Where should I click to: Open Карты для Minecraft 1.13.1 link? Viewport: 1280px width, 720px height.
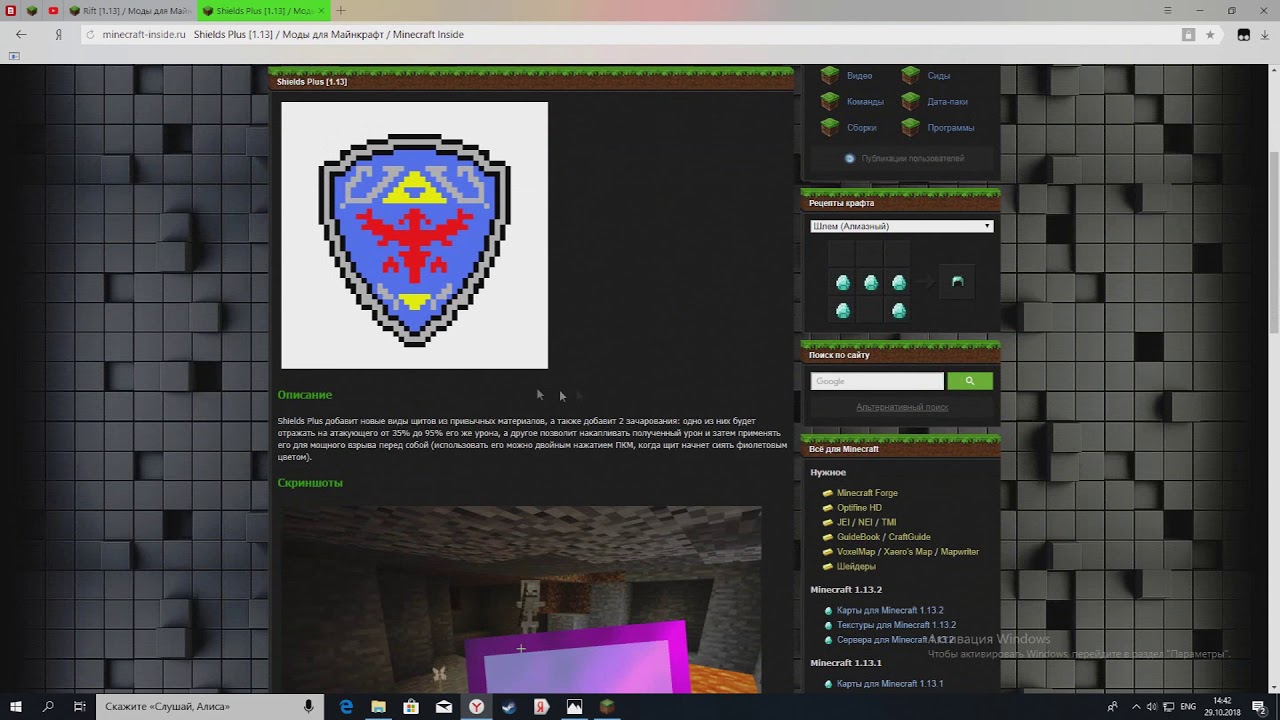pyautogui.click(x=890, y=684)
